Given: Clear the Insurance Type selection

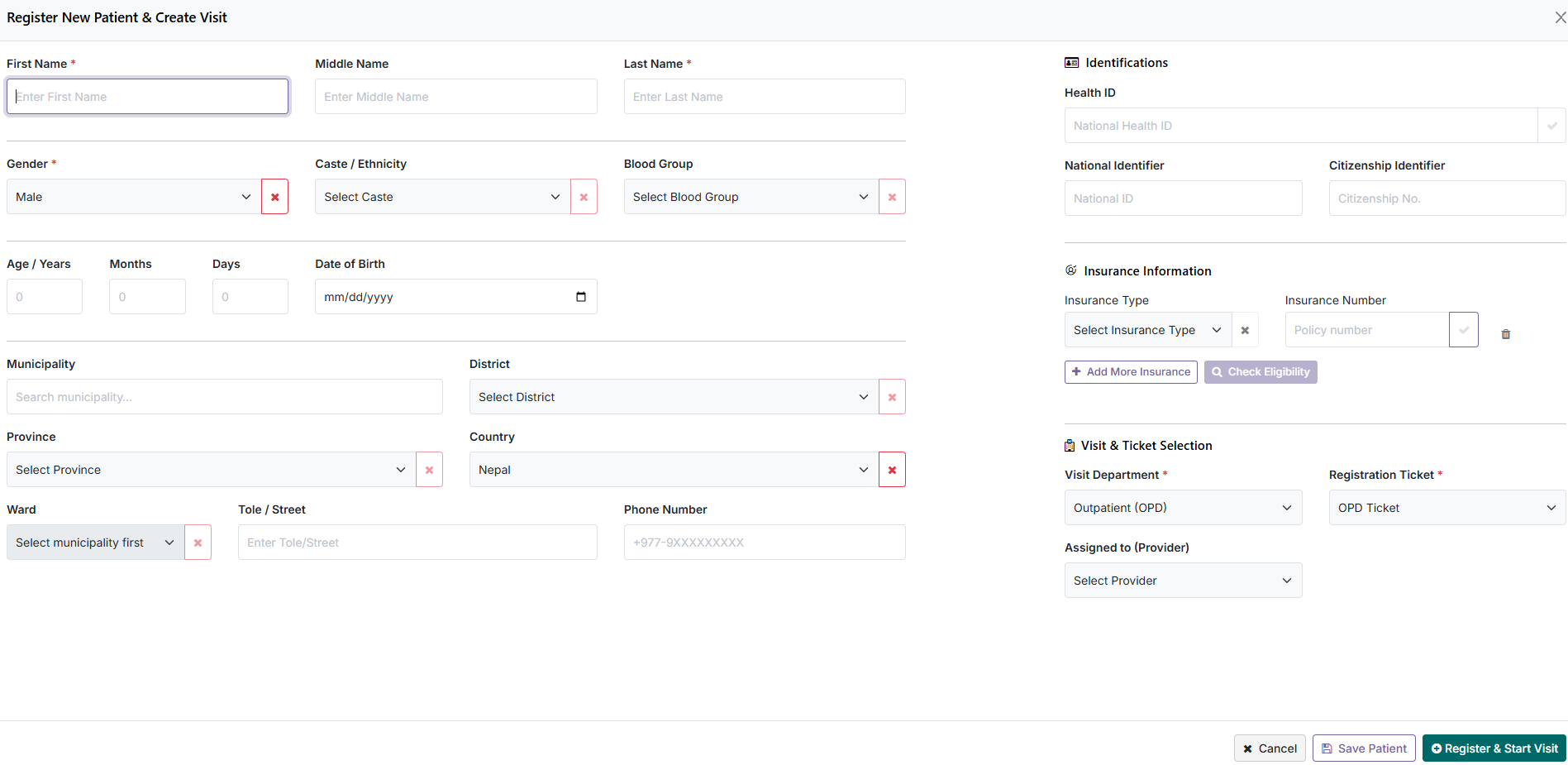Looking at the screenshot, I should (1245, 330).
